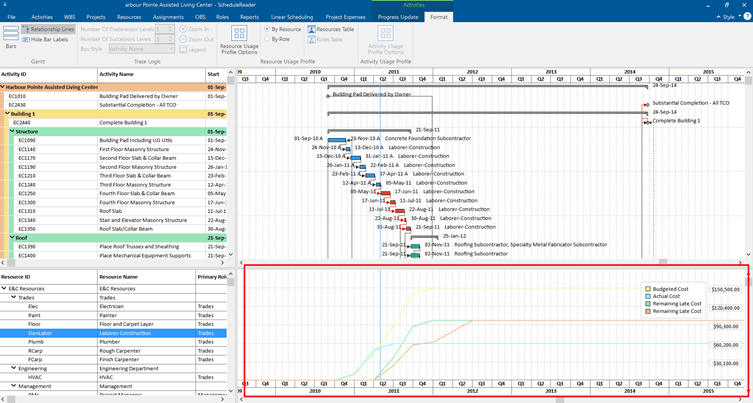Click the Zoom In icon
The width and height of the screenshot is (753, 403).
(x=183, y=29)
